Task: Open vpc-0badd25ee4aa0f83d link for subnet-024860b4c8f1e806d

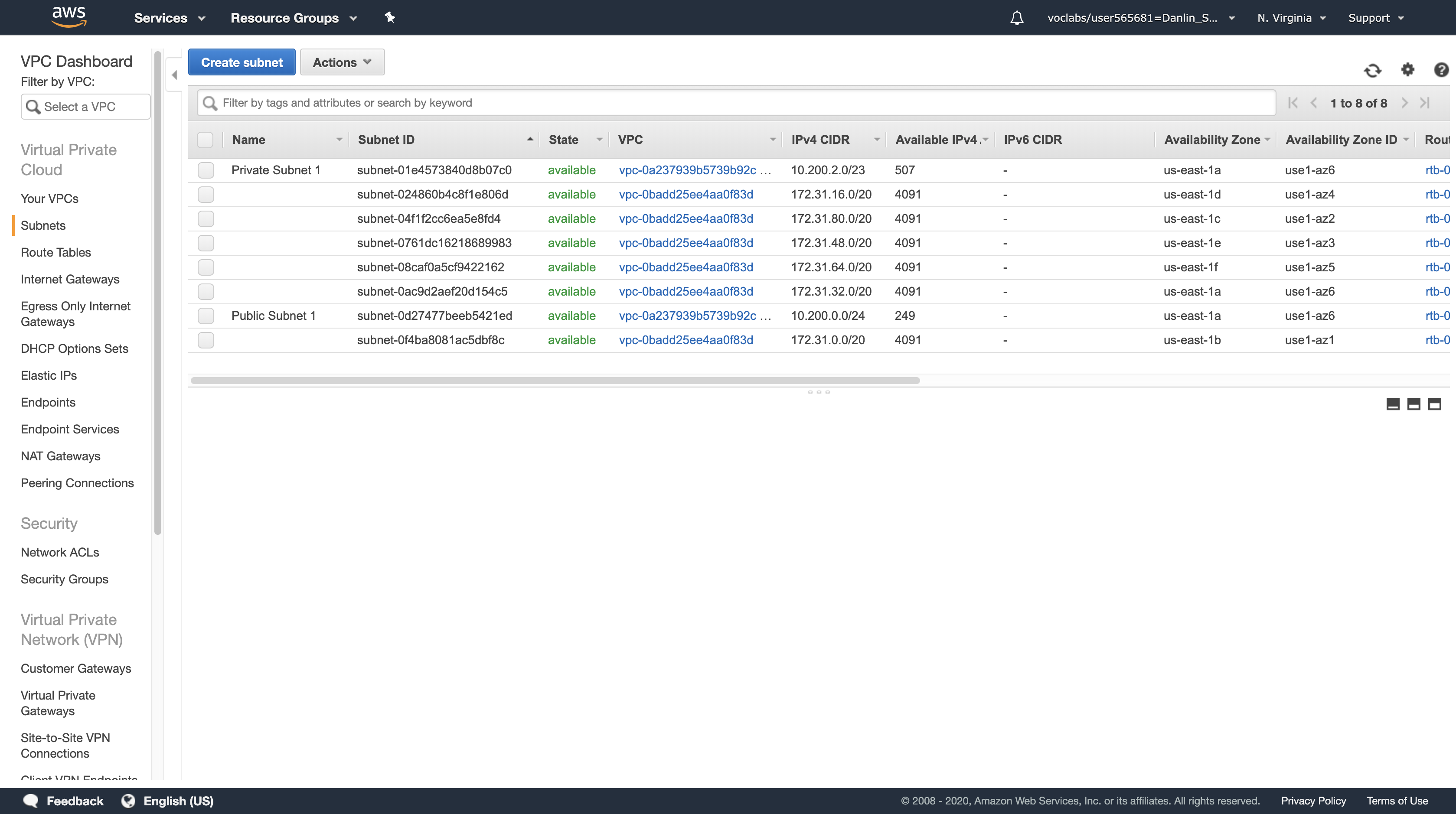Action: pyautogui.click(x=686, y=194)
